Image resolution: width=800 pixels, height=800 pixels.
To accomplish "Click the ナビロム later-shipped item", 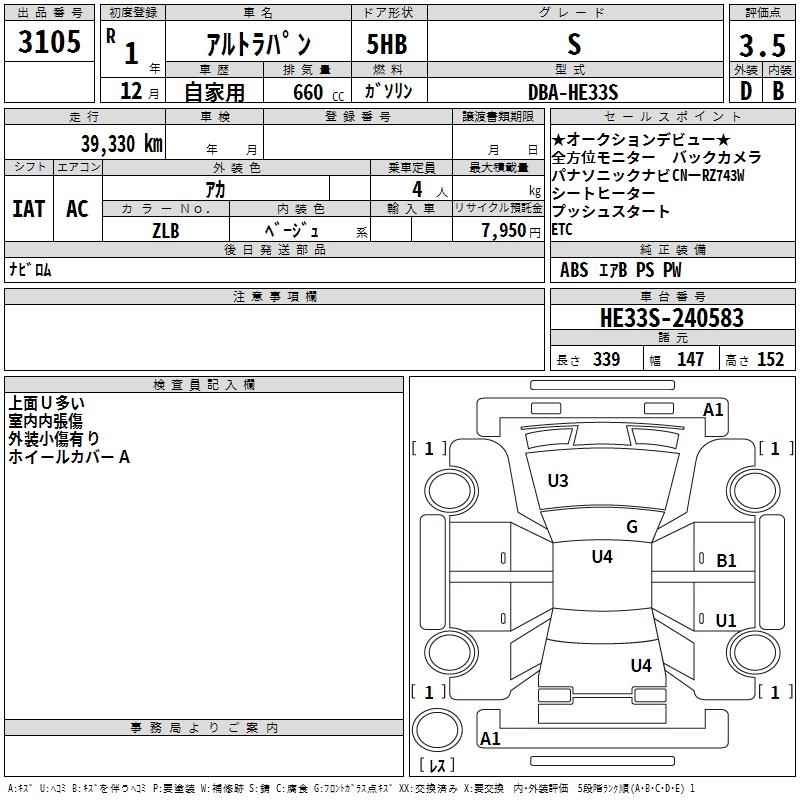I will [x=30, y=269].
